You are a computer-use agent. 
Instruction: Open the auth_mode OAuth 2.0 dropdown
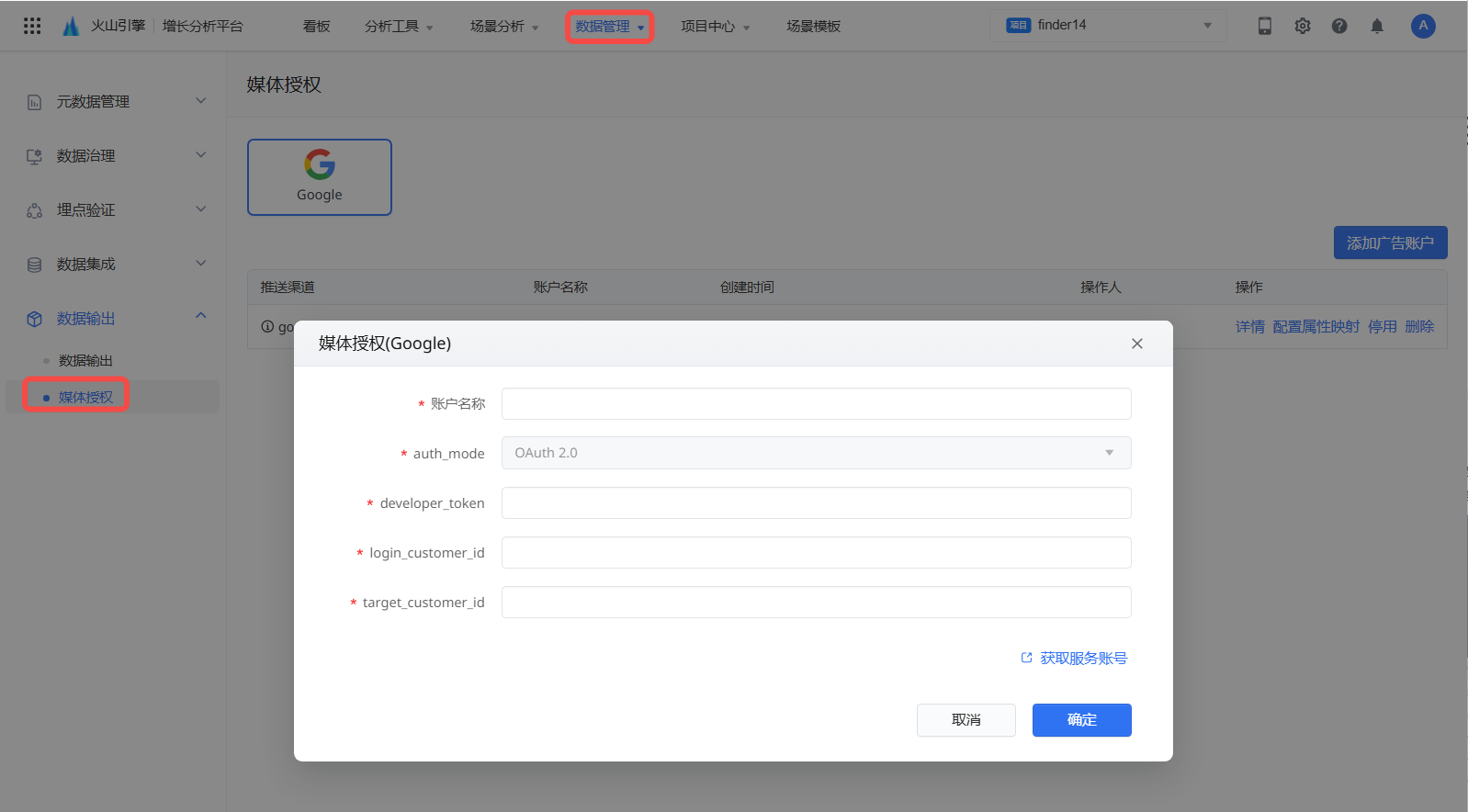click(816, 453)
